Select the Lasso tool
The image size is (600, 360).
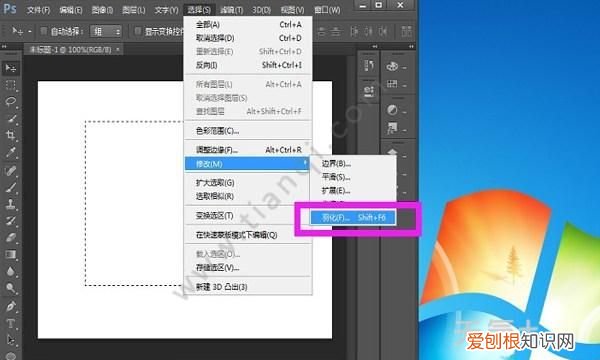[x=11, y=102]
